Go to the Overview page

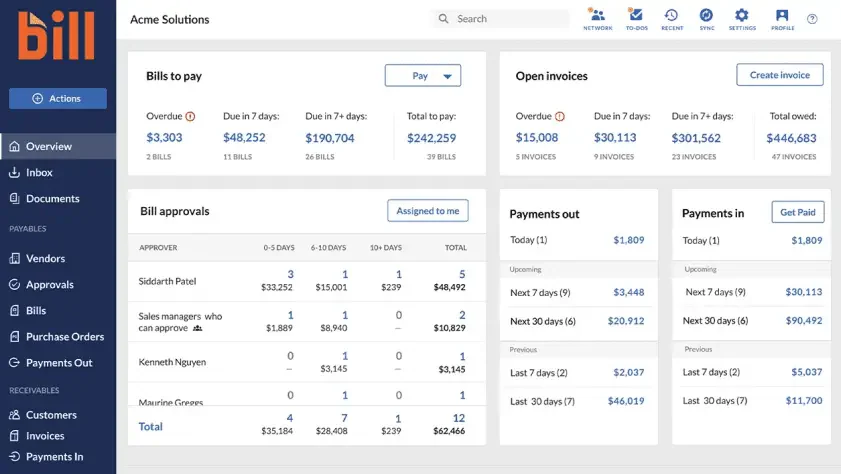pyautogui.click(x=58, y=146)
